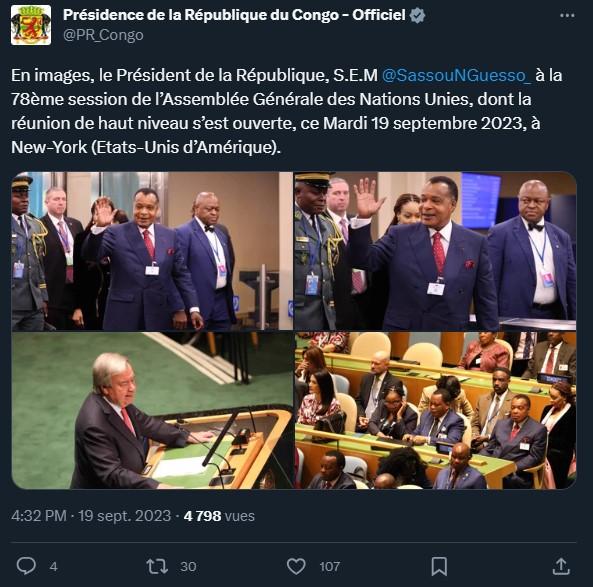Viewport: 593px width, 587px height.
Task: Open the @SassouNGuesso_ mention link
Action: pos(456,75)
